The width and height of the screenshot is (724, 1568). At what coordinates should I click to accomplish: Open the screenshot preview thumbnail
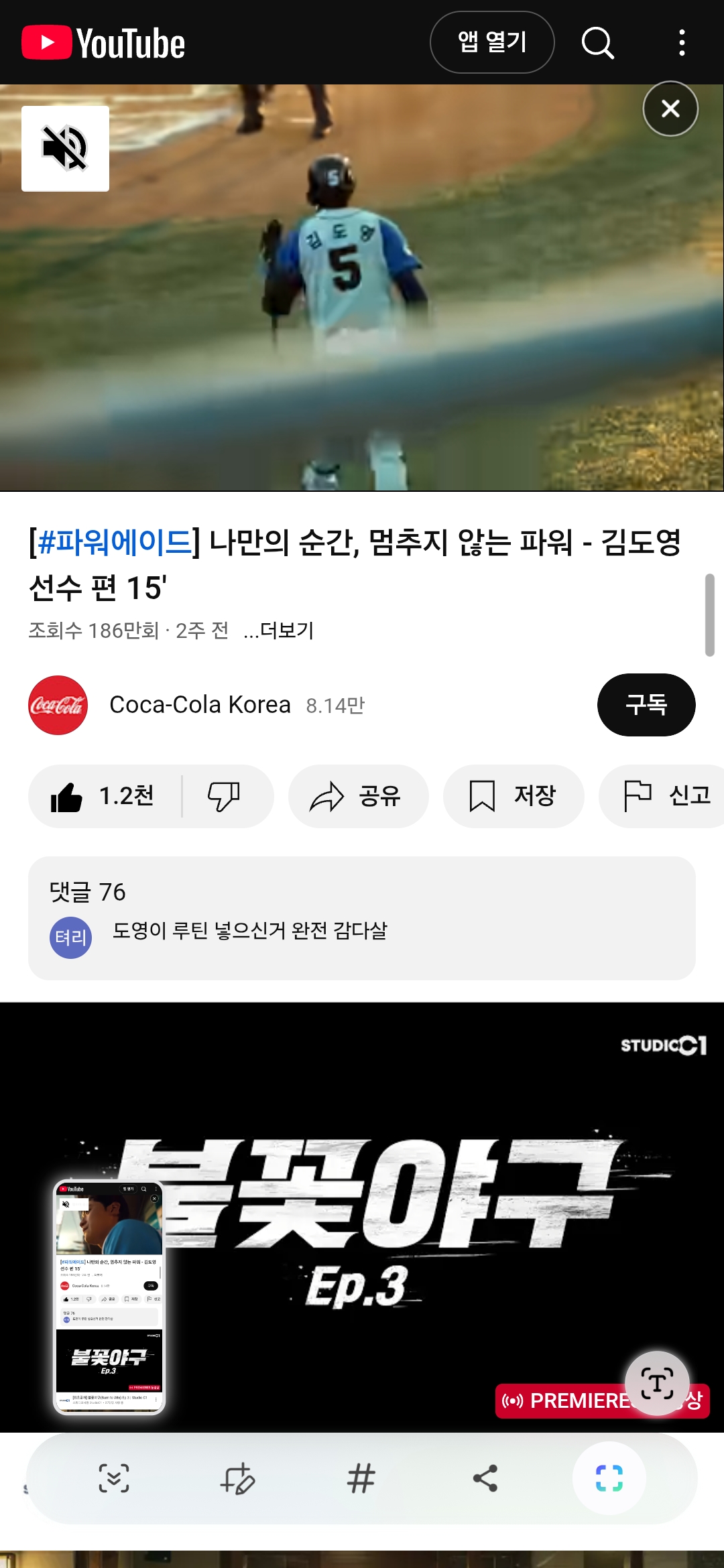tap(109, 1298)
